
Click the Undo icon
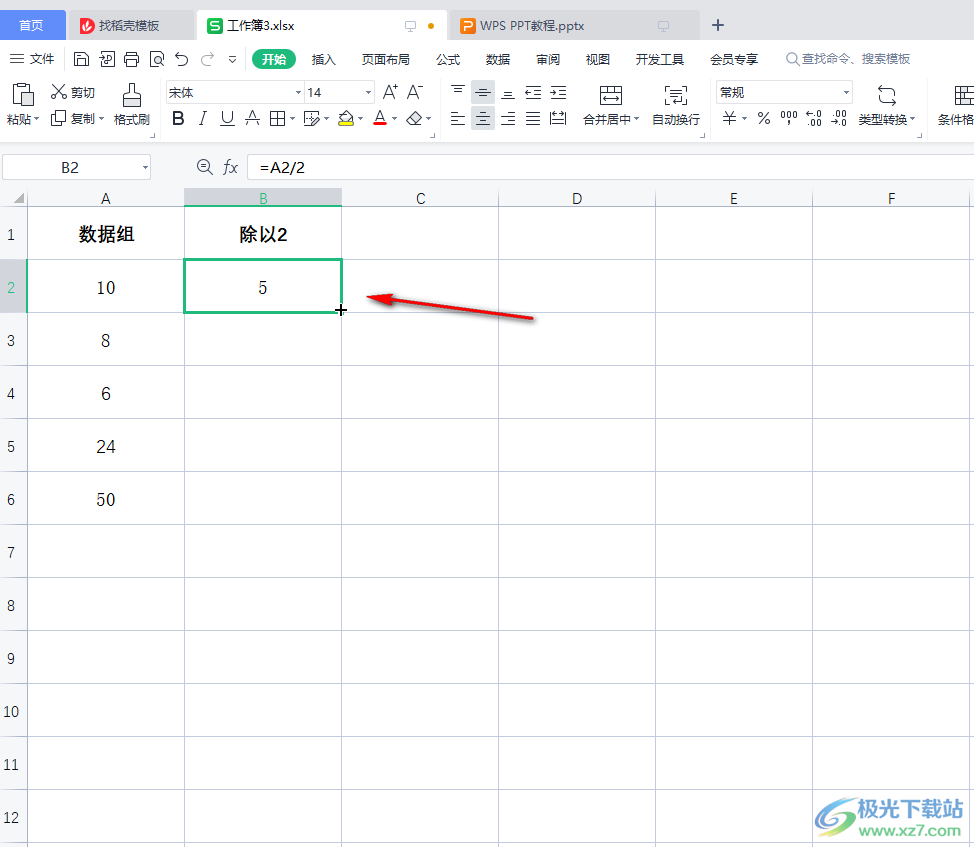tap(181, 59)
